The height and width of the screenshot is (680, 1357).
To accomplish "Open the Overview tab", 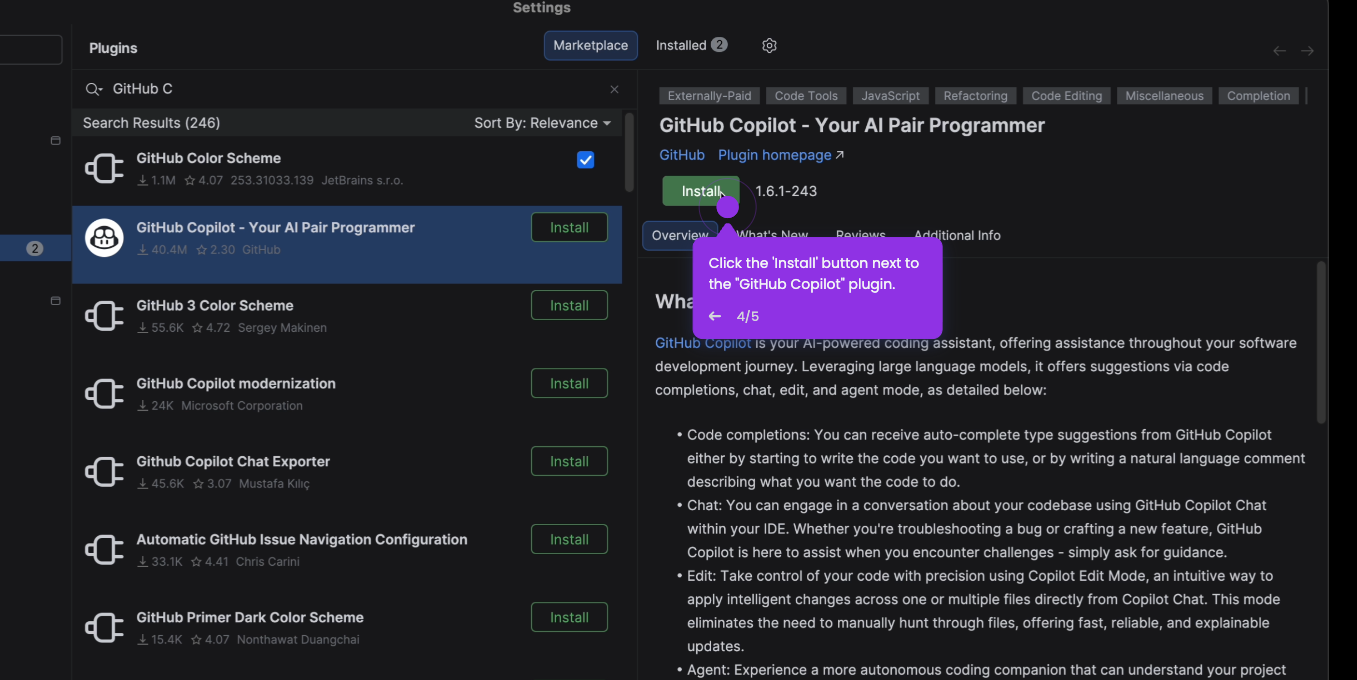I will [x=680, y=235].
